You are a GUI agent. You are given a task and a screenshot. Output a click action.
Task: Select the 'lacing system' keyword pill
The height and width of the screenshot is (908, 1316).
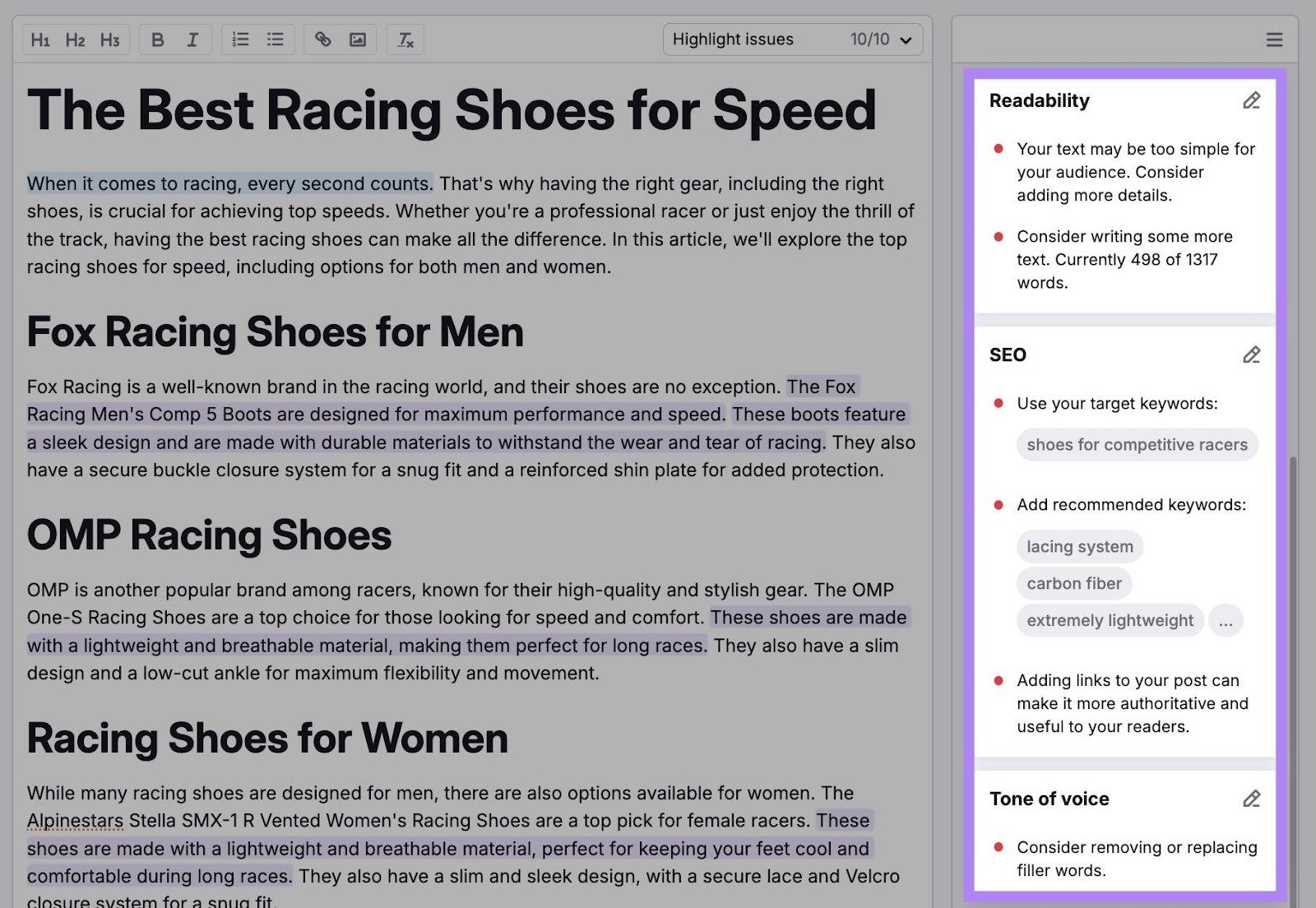click(x=1079, y=546)
